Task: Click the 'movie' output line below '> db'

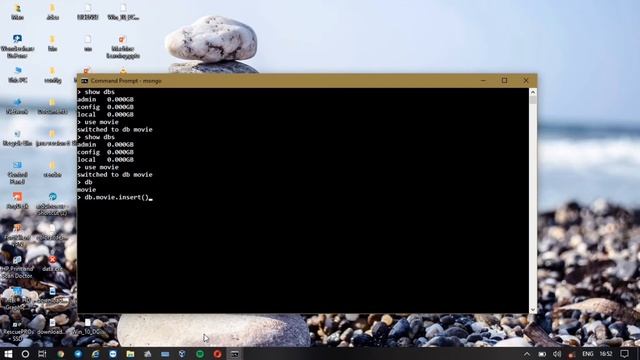Action: click(x=87, y=190)
